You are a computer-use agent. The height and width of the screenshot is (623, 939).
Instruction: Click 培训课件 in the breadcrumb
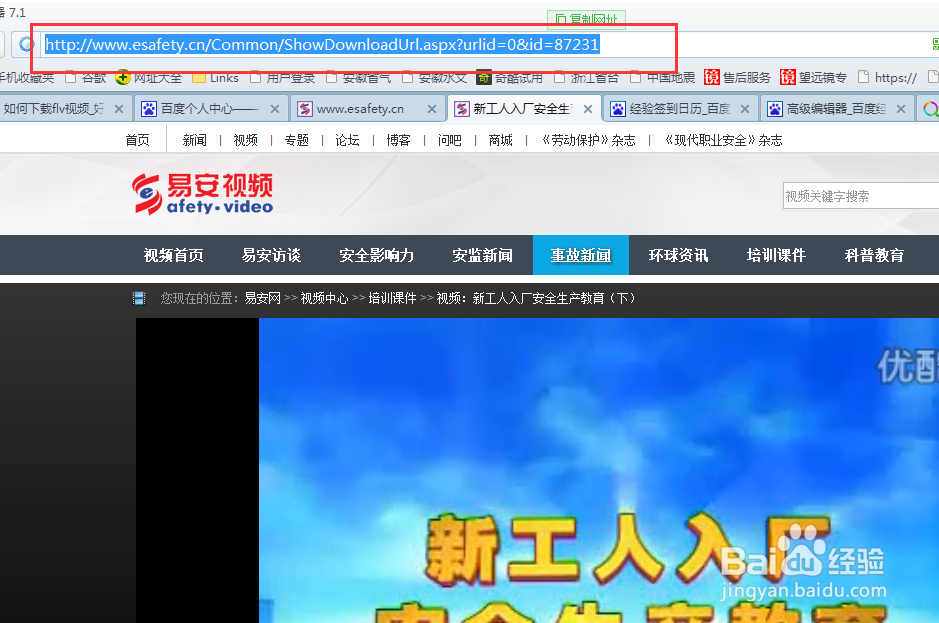click(x=392, y=298)
